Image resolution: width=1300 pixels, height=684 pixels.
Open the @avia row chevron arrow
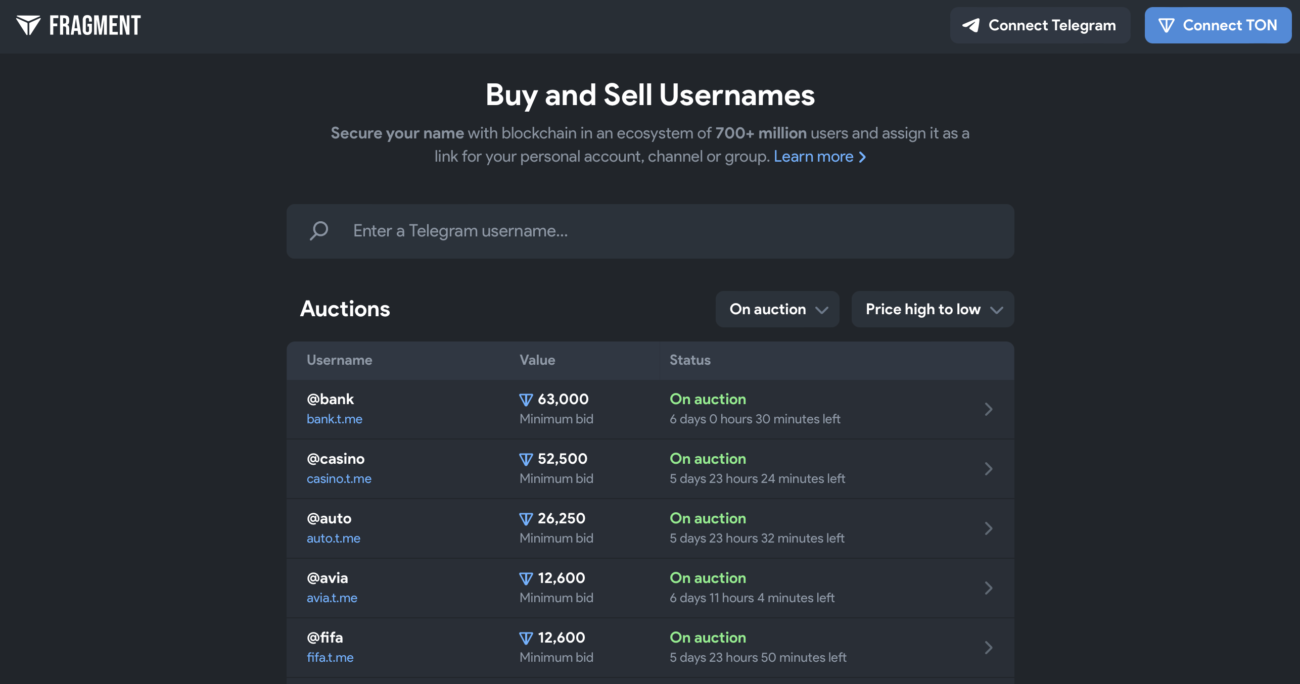988,588
